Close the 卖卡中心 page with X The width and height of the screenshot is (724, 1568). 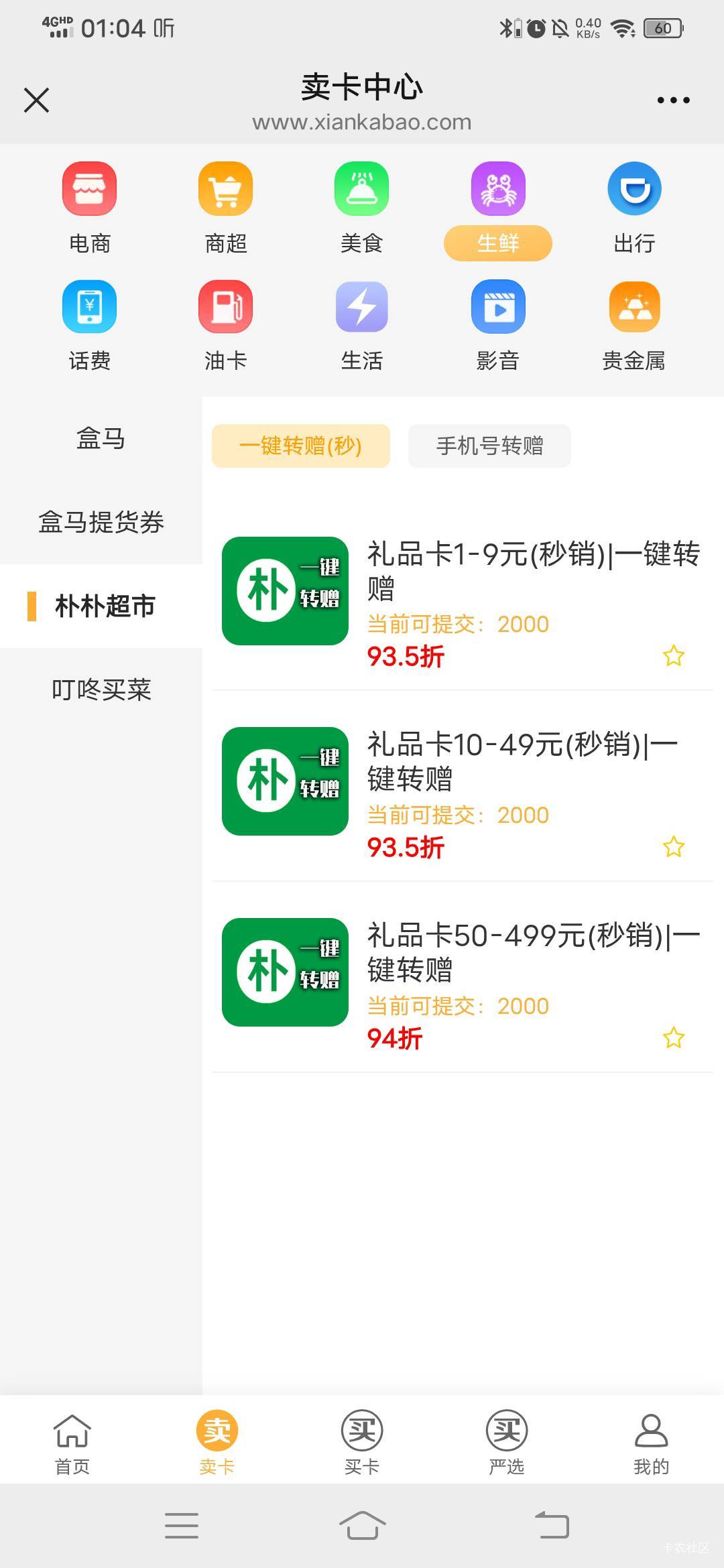36,100
